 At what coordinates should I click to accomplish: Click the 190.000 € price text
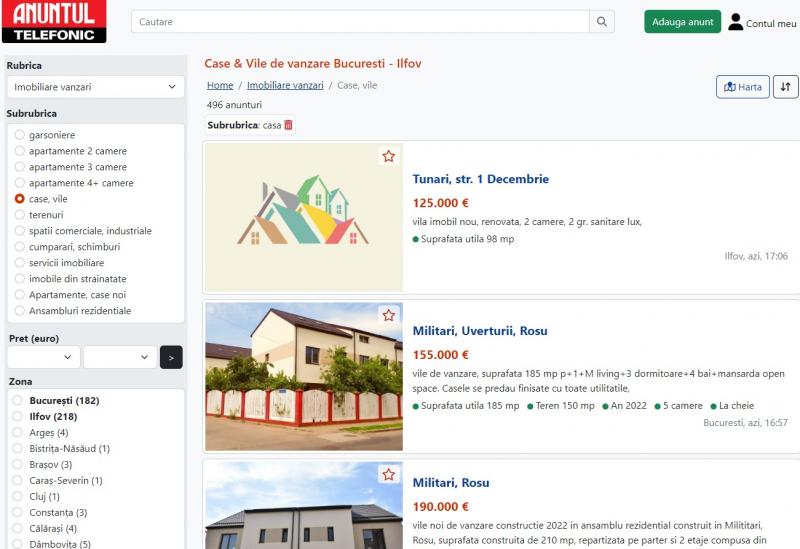440,507
